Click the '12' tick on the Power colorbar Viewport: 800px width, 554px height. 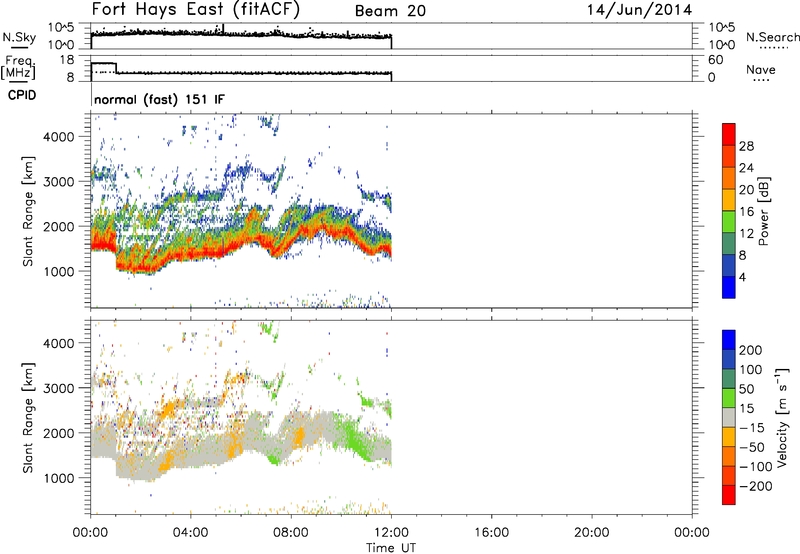(746, 234)
